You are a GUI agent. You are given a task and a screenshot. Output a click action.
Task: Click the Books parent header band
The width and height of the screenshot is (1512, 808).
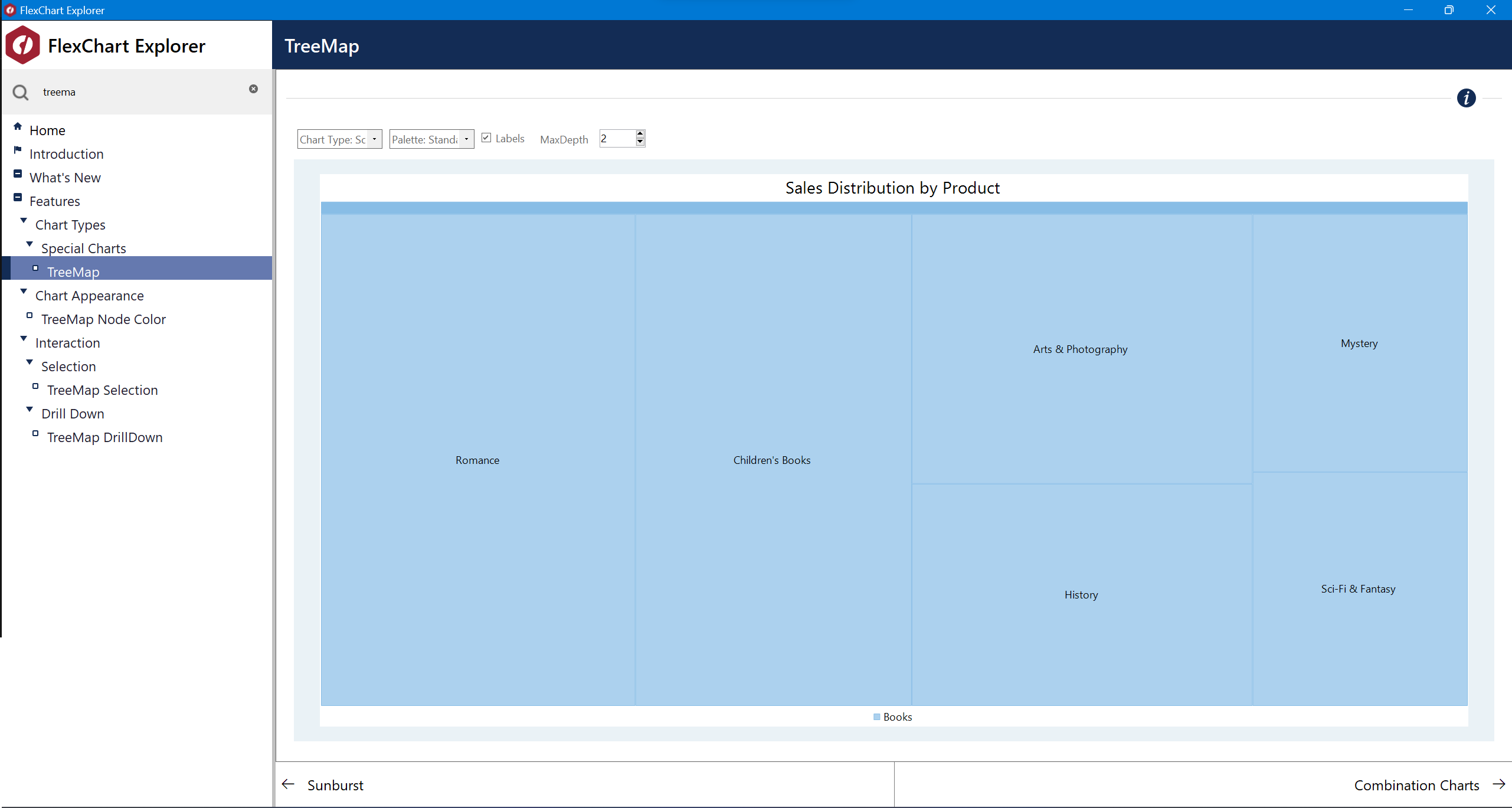click(894, 208)
